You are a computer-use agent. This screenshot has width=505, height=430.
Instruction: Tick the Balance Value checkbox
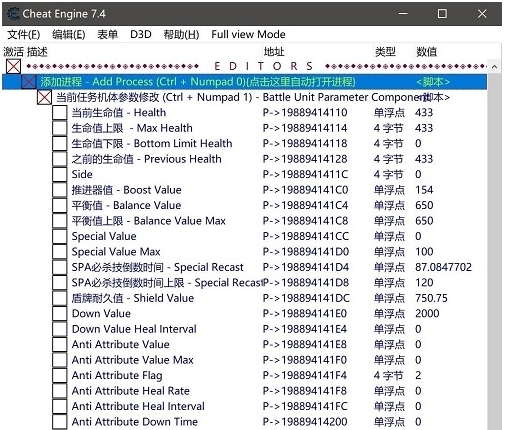click(60, 205)
